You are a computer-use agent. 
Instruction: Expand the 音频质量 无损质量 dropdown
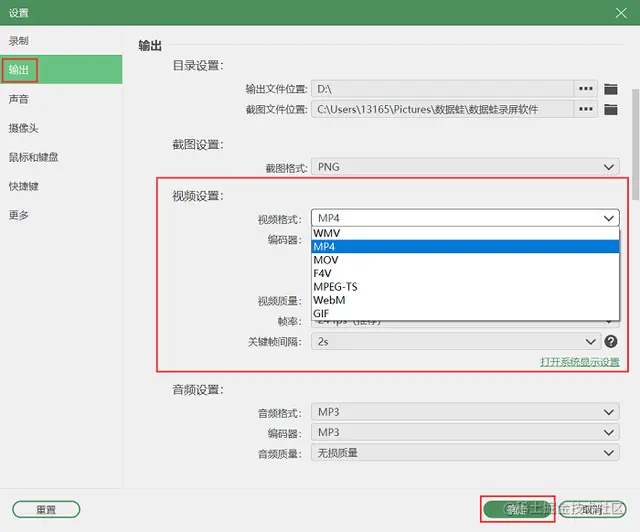point(465,453)
